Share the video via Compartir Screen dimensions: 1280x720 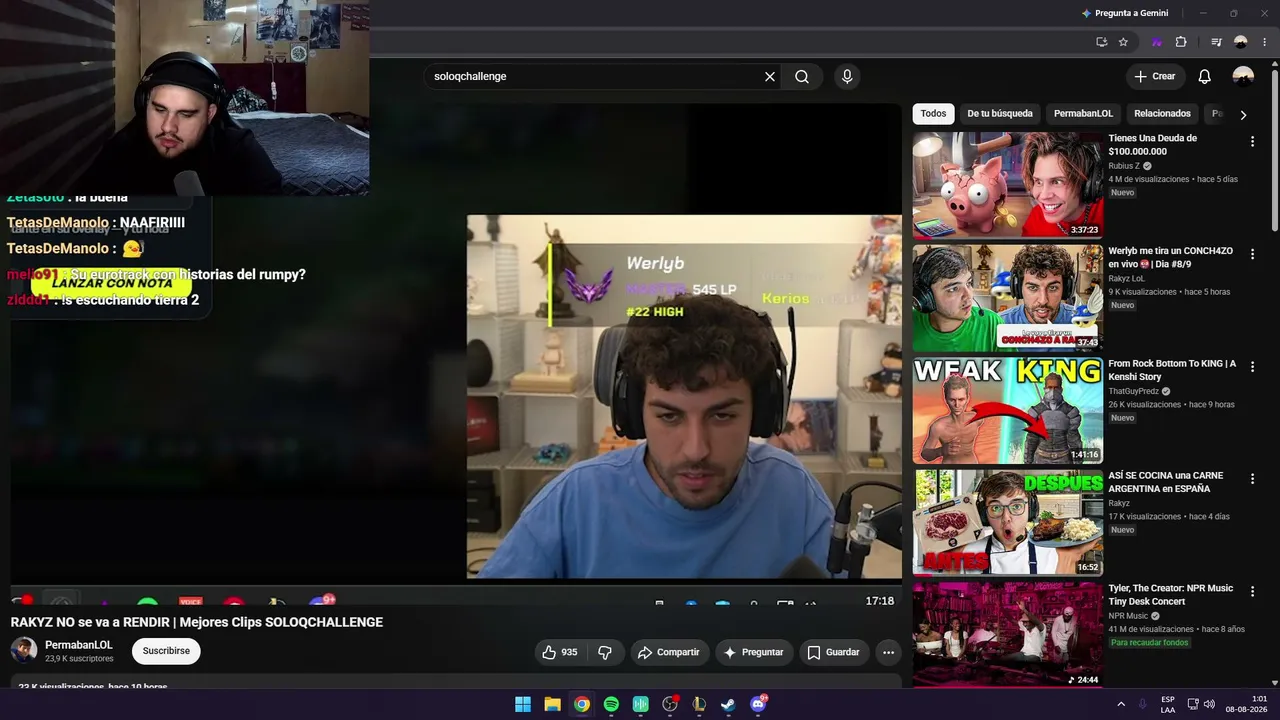669,652
